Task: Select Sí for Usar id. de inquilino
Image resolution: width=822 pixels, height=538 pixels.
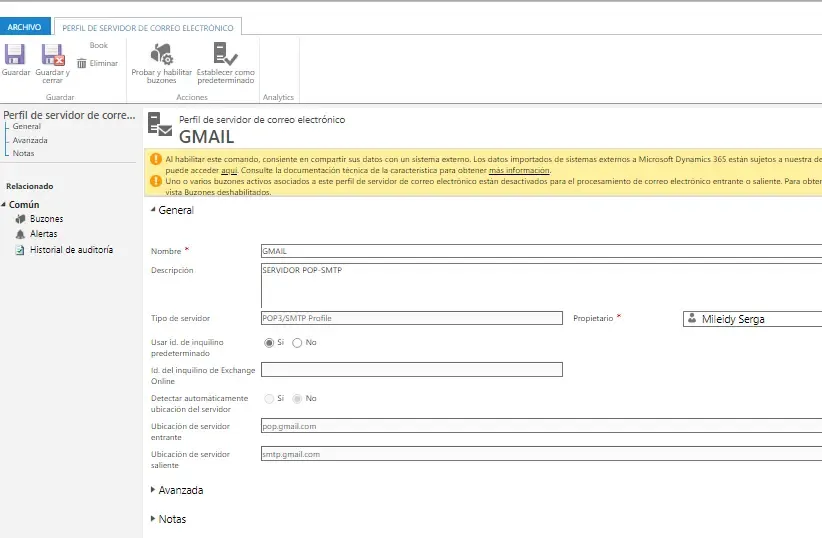Action: 268,343
